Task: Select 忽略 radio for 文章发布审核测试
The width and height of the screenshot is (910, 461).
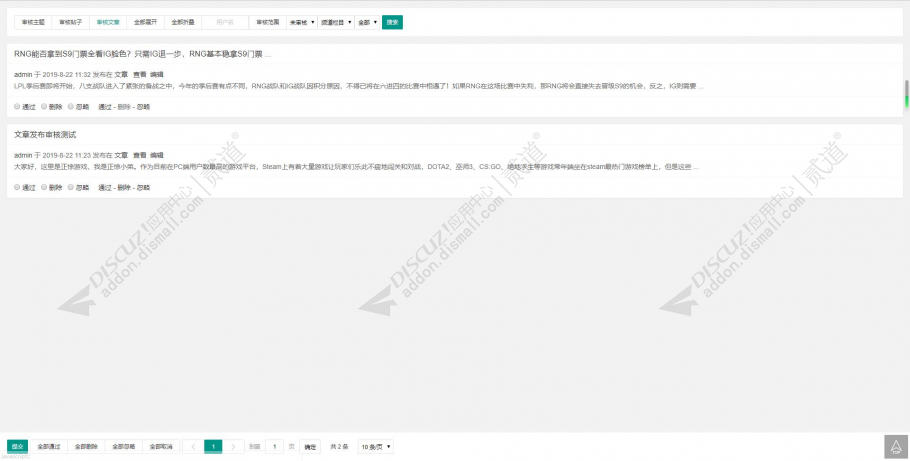Action: [x=71, y=187]
